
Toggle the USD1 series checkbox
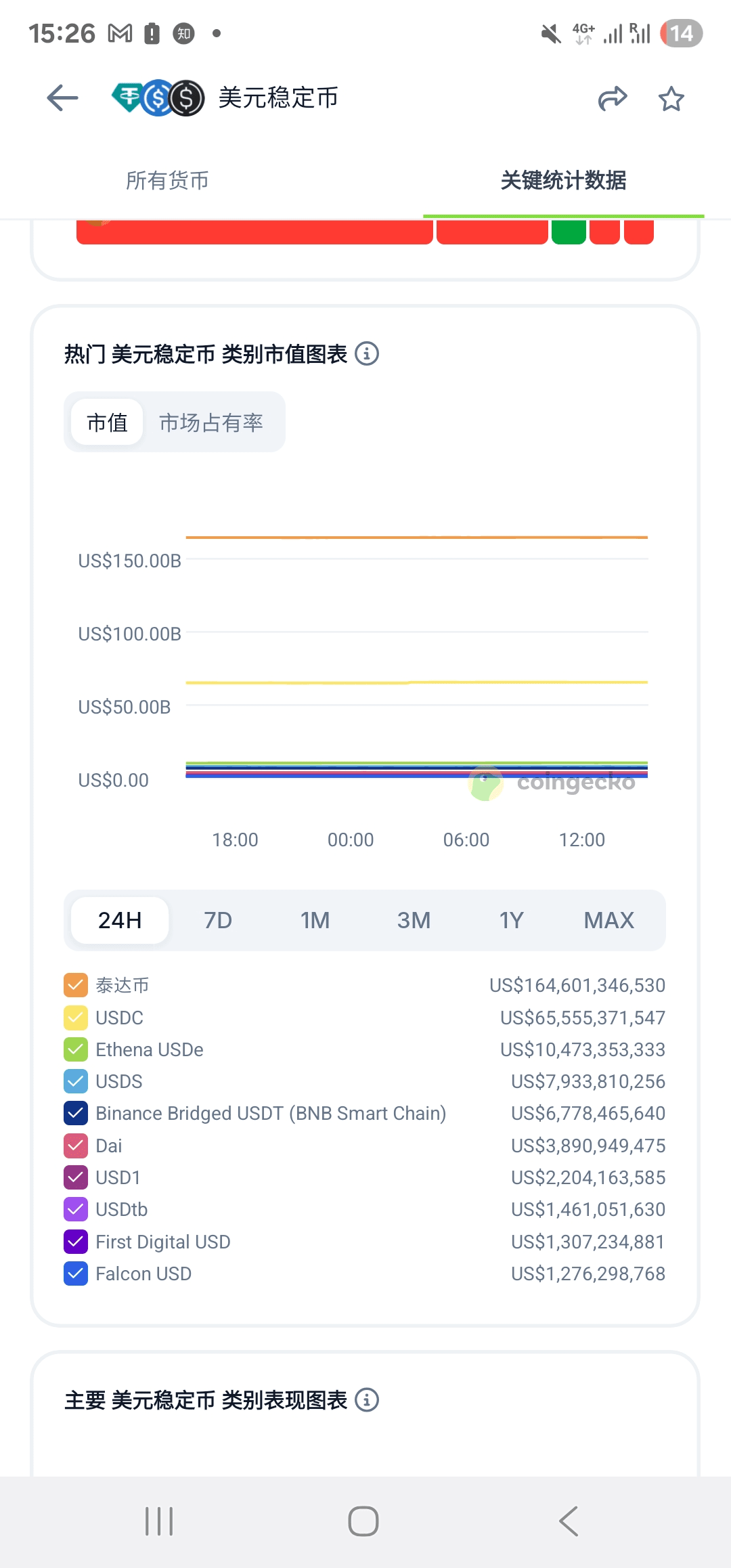click(76, 1177)
